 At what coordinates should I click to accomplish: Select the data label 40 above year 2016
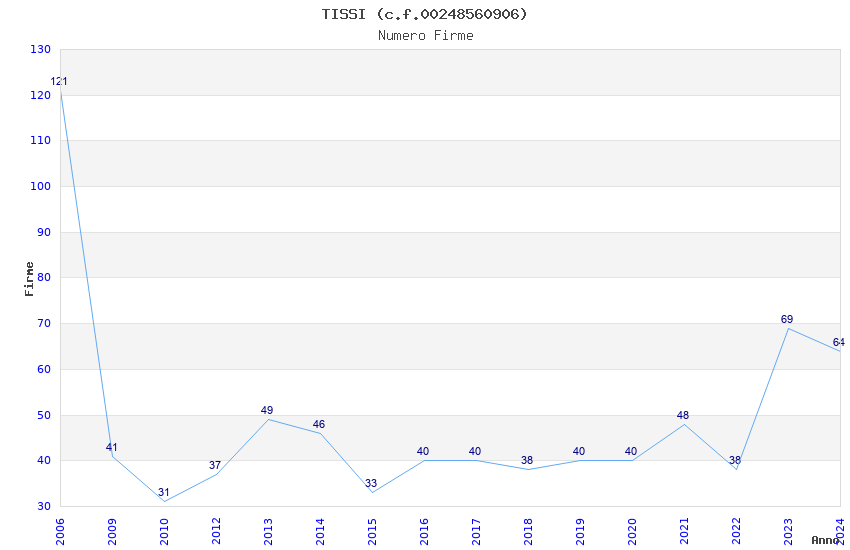coord(423,451)
